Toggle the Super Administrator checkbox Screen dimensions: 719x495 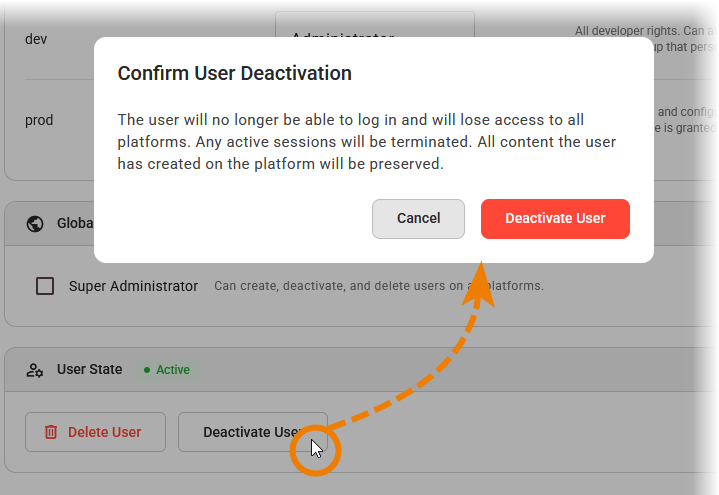45,286
